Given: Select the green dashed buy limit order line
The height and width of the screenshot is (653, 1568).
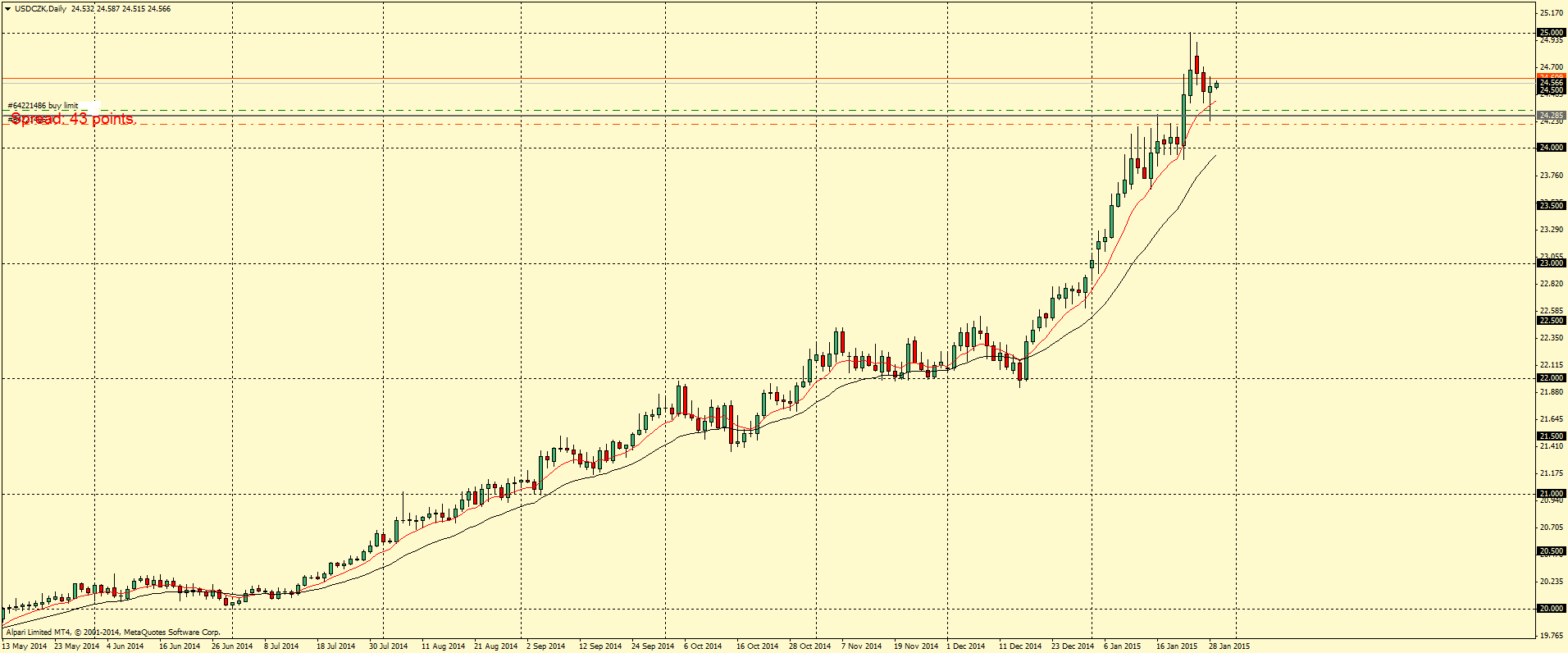Looking at the screenshot, I should click(x=767, y=110).
